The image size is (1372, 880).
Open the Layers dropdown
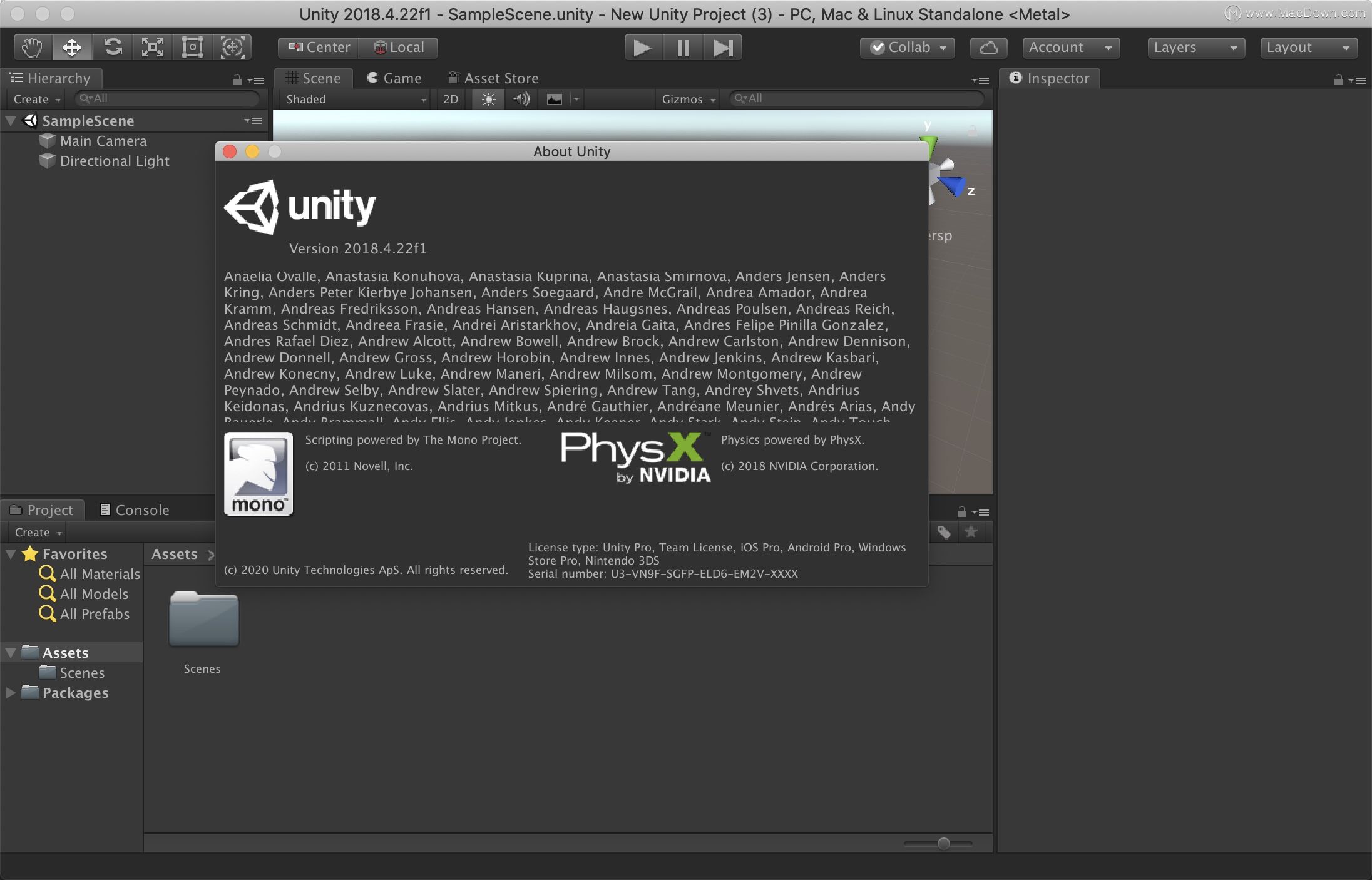point(1196,48)
